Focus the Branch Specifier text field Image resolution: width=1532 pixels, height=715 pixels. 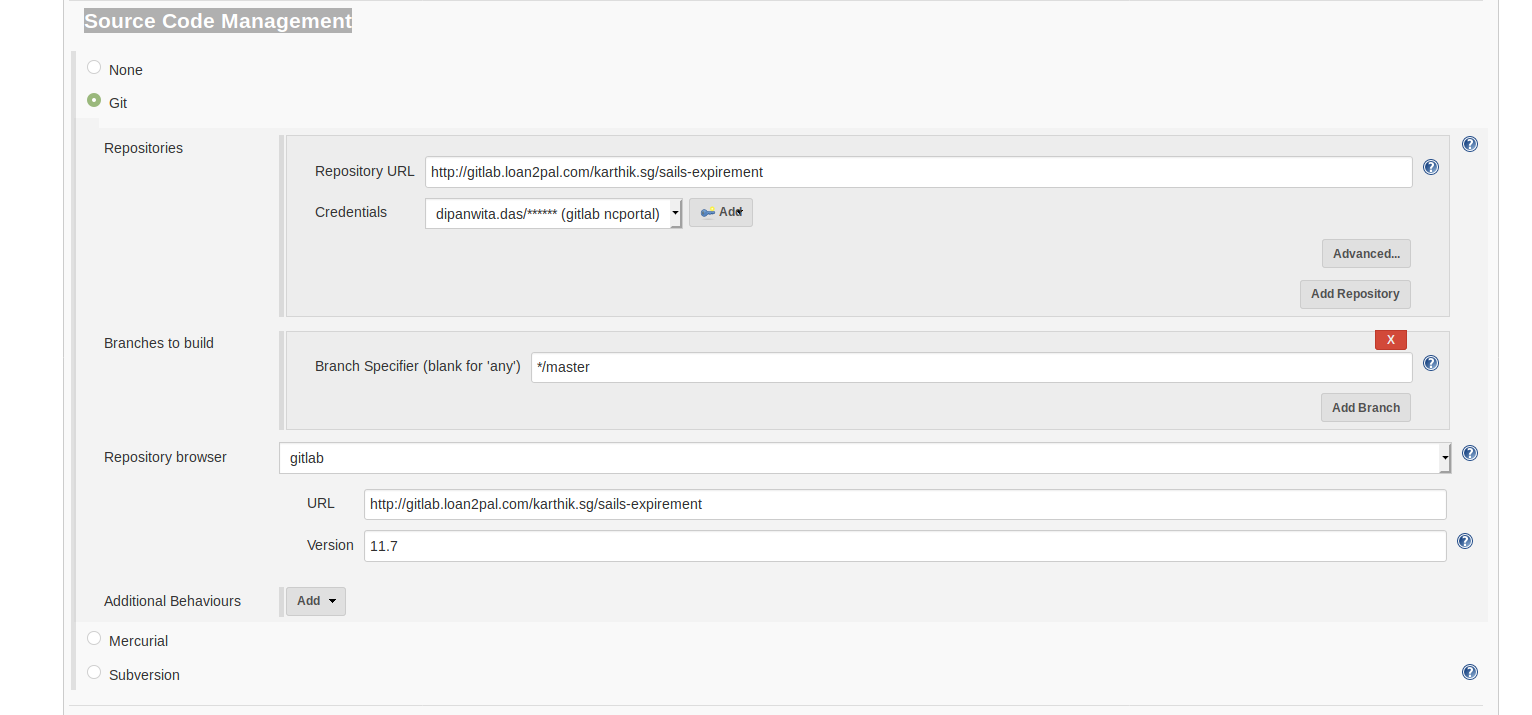(970, 367)
